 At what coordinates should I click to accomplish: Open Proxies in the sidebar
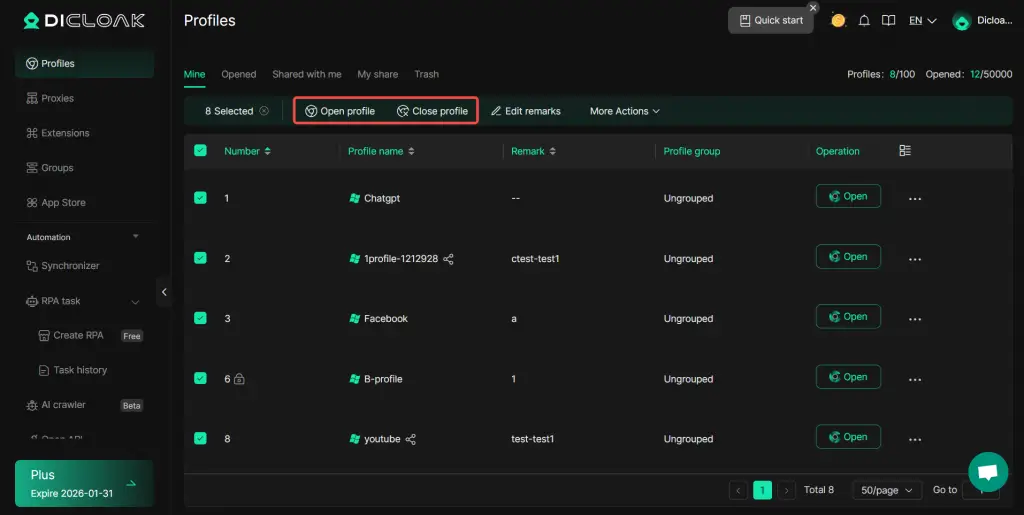click(57, 98)
